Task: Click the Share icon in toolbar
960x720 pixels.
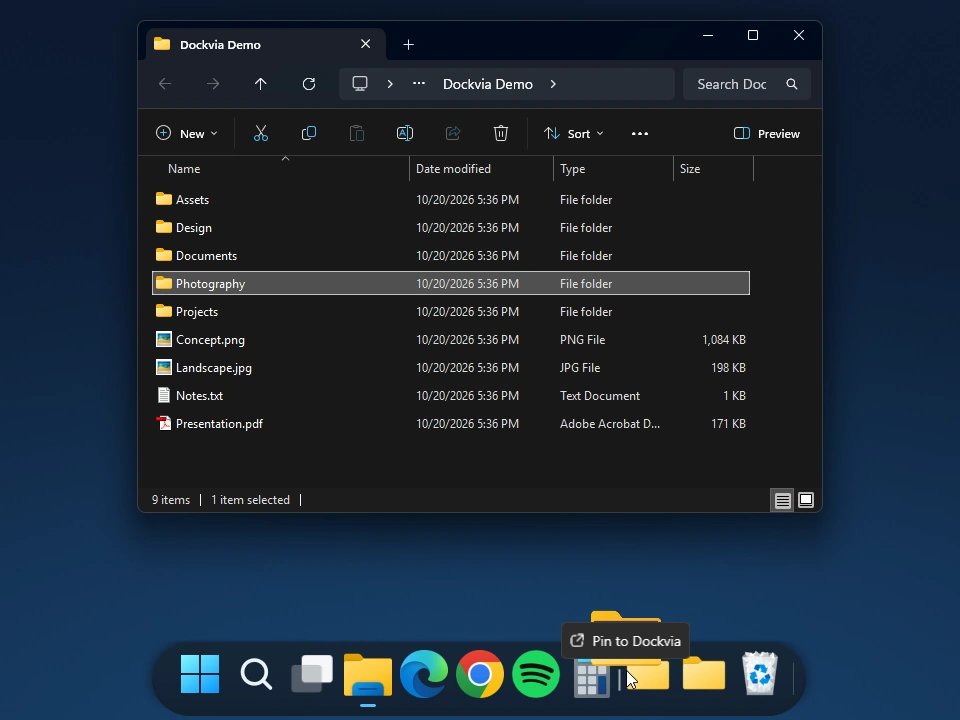Action: click(x=453, y=133)
